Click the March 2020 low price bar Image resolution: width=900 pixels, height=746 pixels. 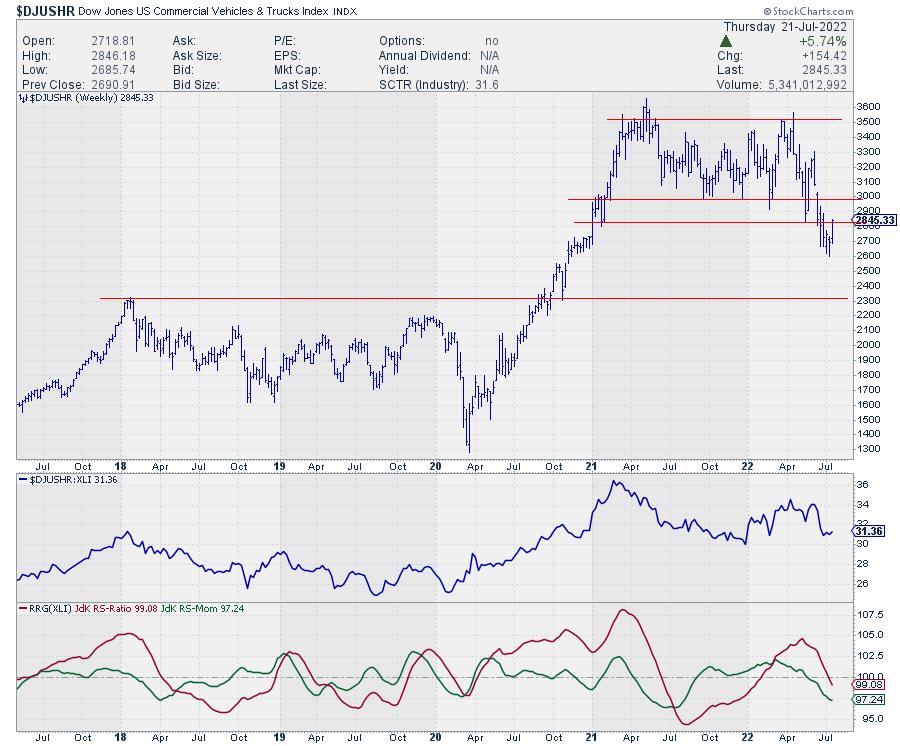468,440
